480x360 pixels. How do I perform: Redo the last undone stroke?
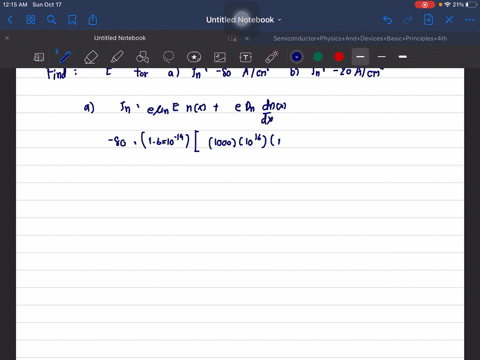click(408, 20)
